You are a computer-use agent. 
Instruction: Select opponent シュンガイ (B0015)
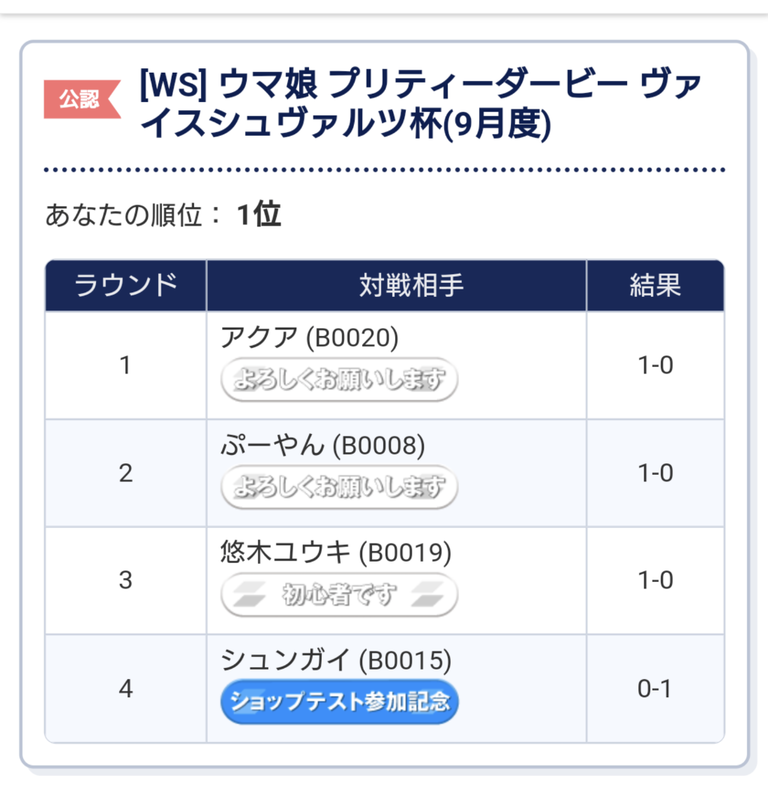coord(336,660)
